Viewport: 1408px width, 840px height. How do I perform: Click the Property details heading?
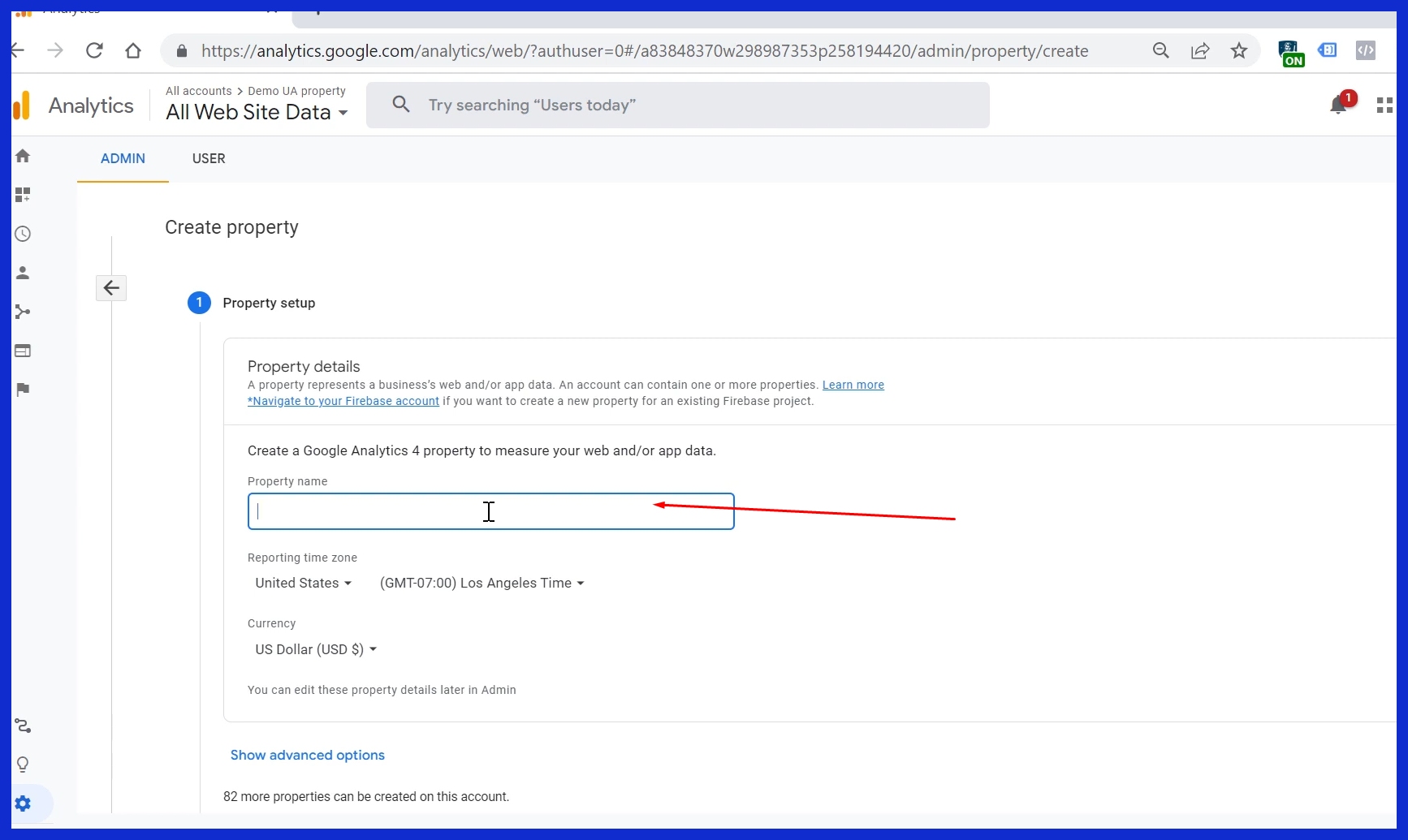(304, 366)
